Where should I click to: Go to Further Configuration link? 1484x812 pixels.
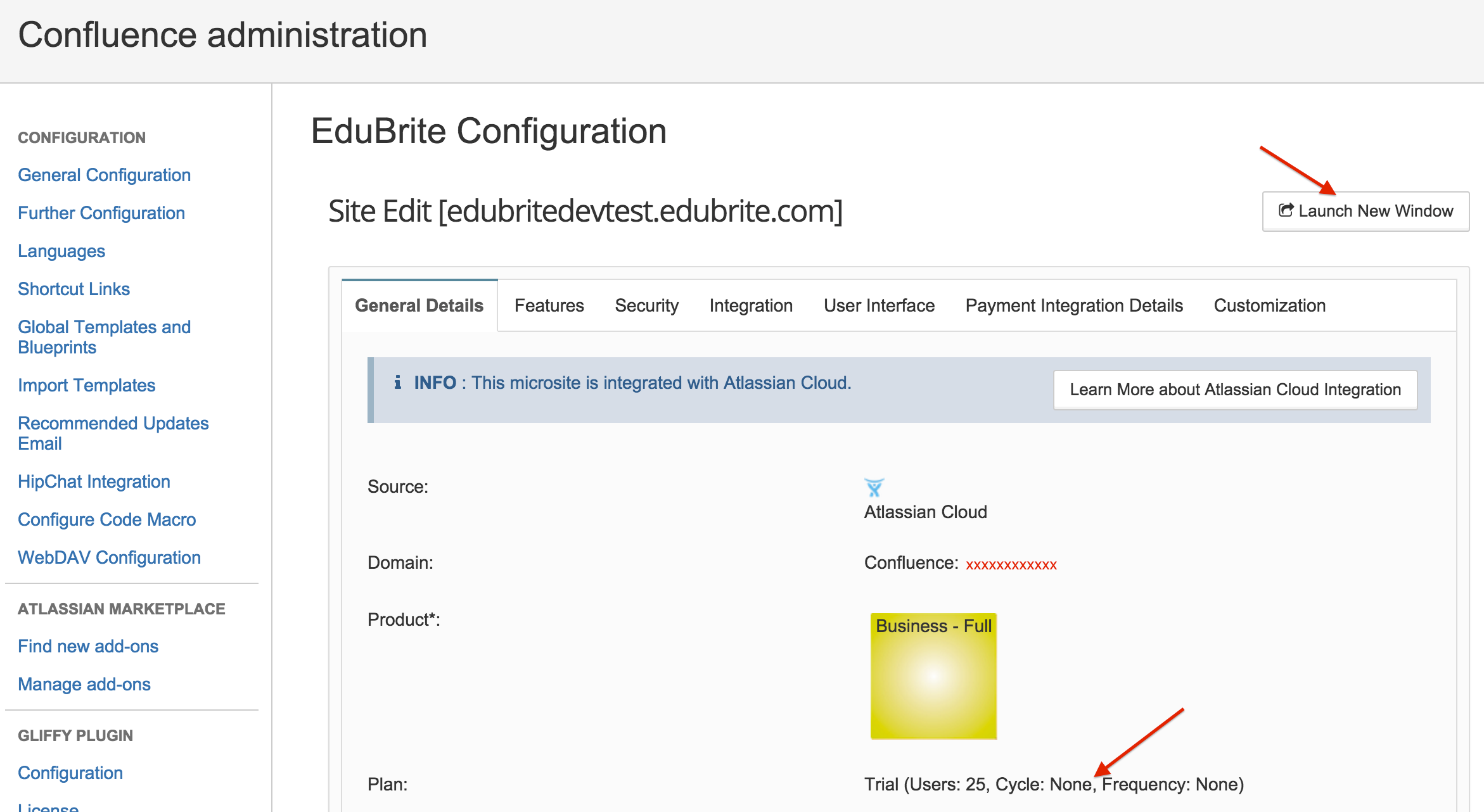pyautogui.click(x=101, y=213)
